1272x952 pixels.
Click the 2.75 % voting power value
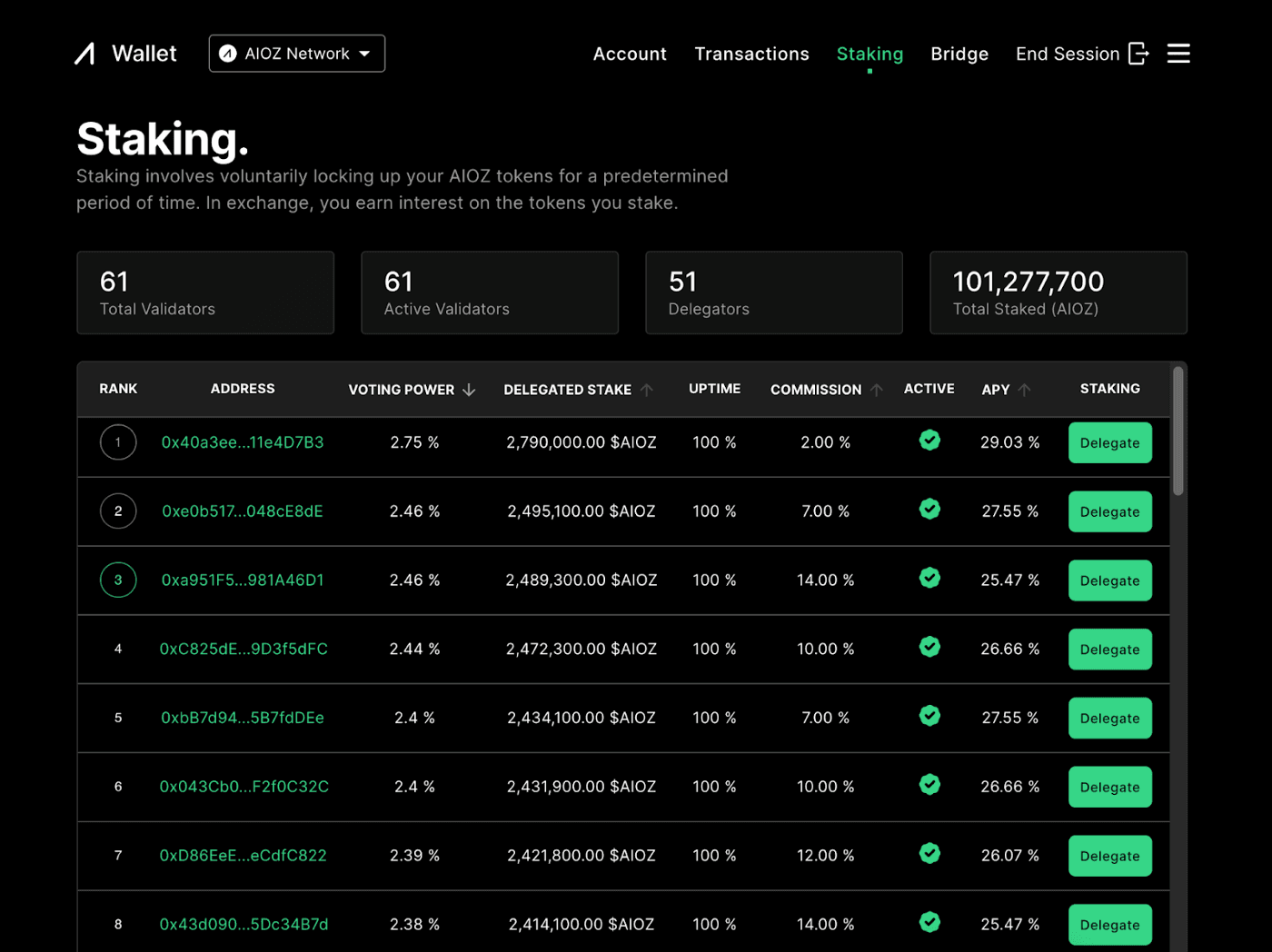pos(414,442)
